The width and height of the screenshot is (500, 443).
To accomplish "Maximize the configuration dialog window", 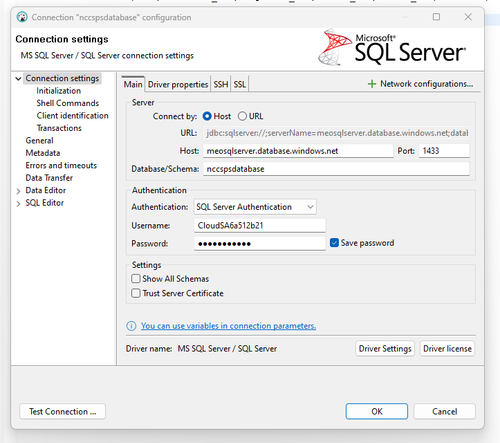I will [x=436, y=17].
